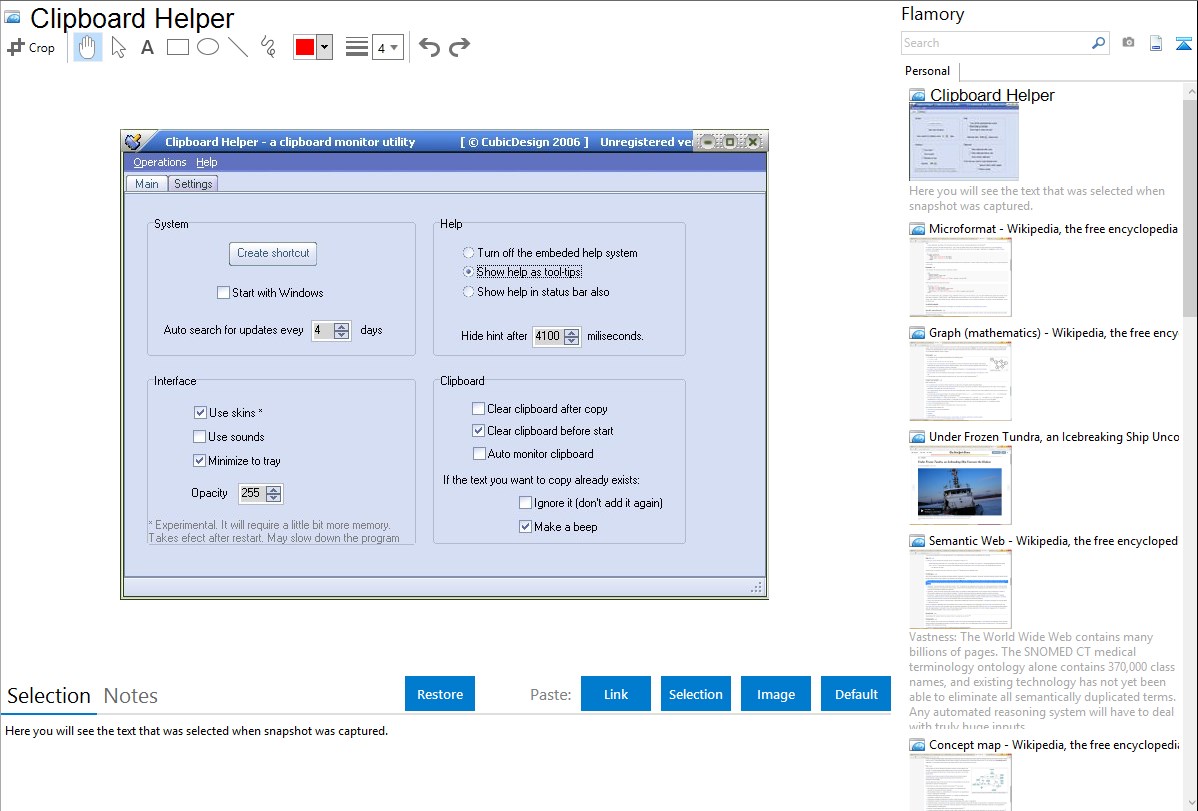Open the Microformat Wikipedia snapshot thumbnail

click(x=960, y=277)
